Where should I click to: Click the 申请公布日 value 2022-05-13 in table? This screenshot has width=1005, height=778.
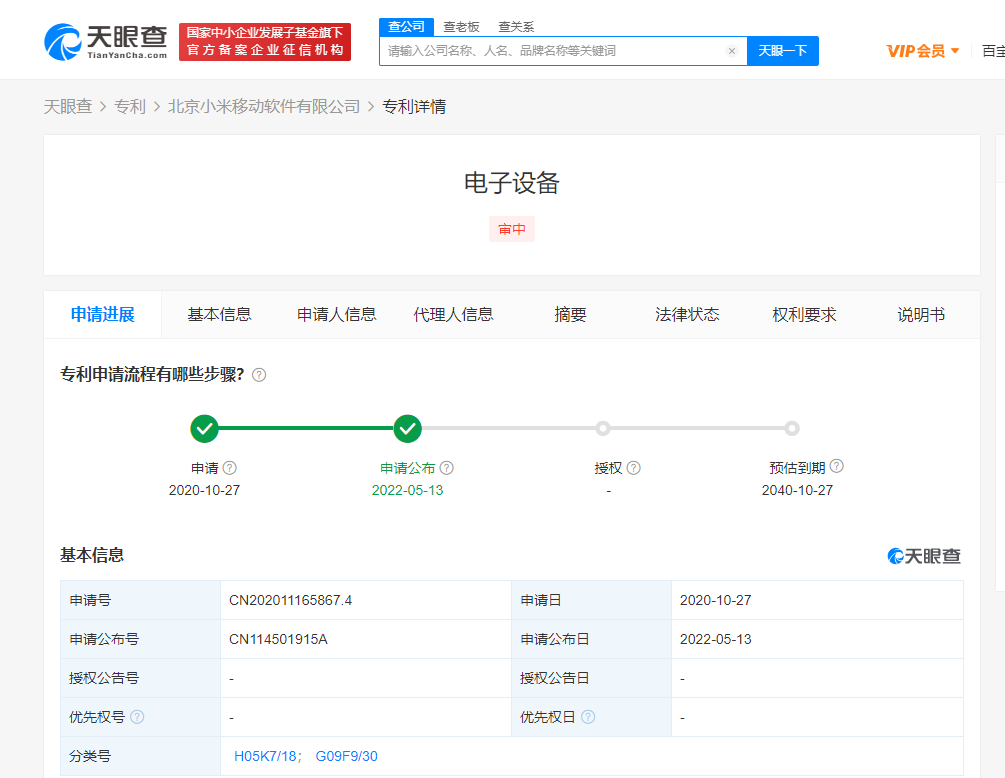click(x=715, y=640)
